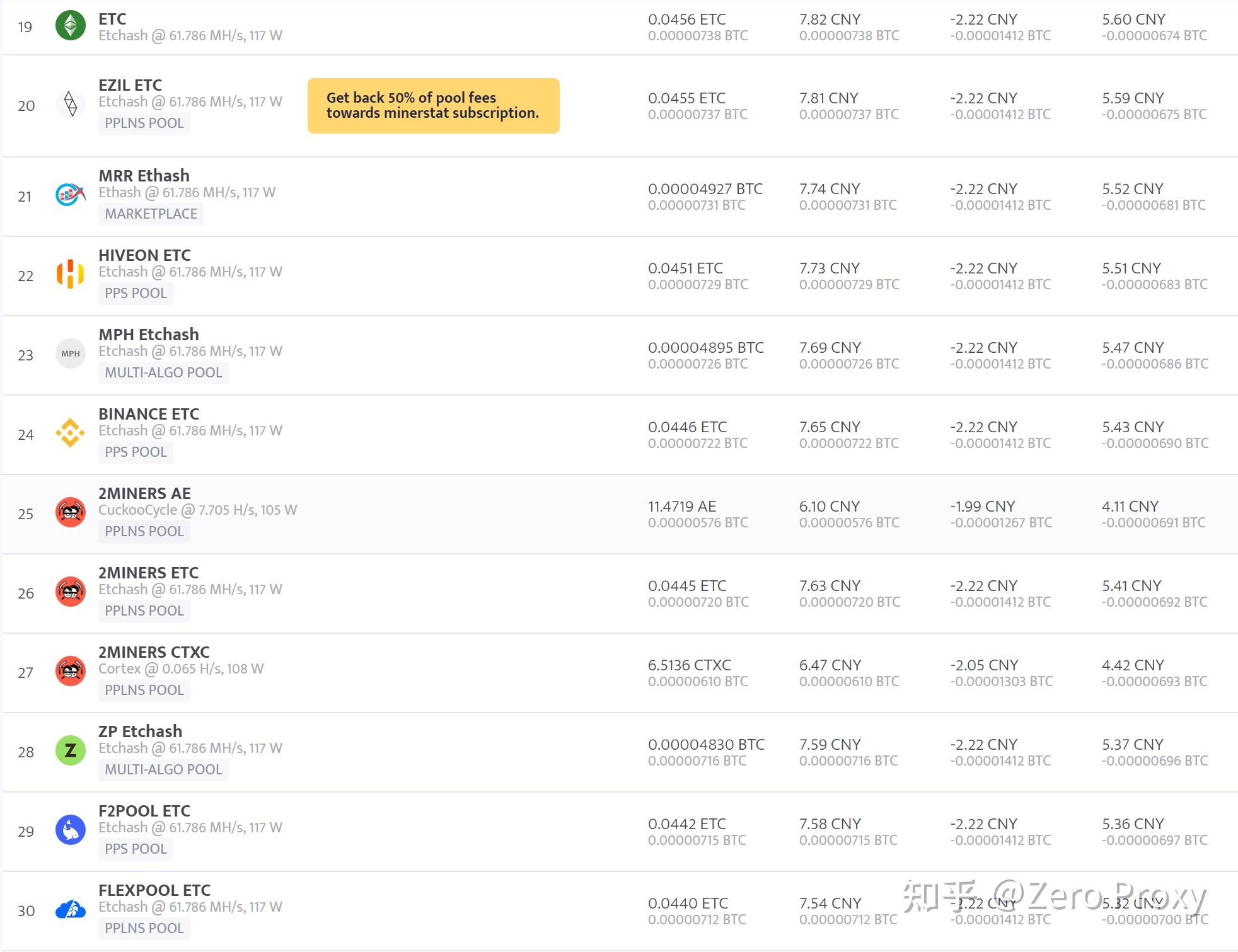Select the 4.11 CNY profit for 2MINERS AE
This screenshot has width=1238, height=952.
click(x=1130, y=507)
